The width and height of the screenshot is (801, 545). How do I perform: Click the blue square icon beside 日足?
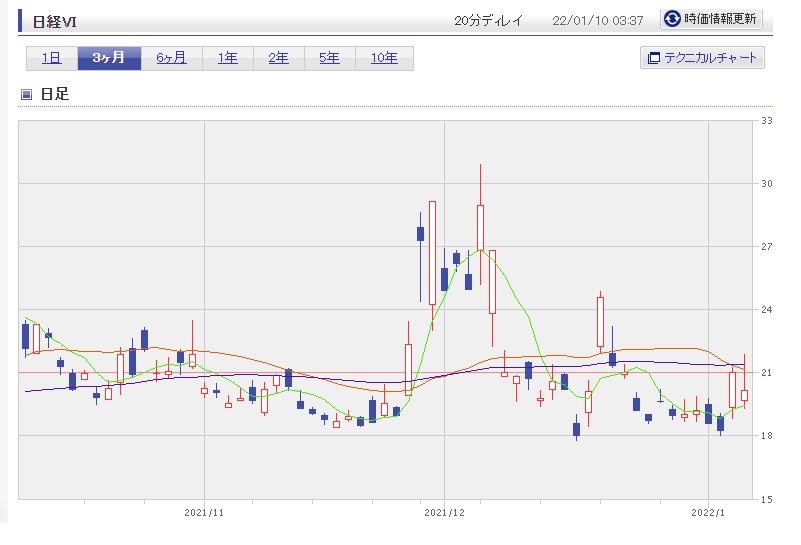tap(27, 95)
